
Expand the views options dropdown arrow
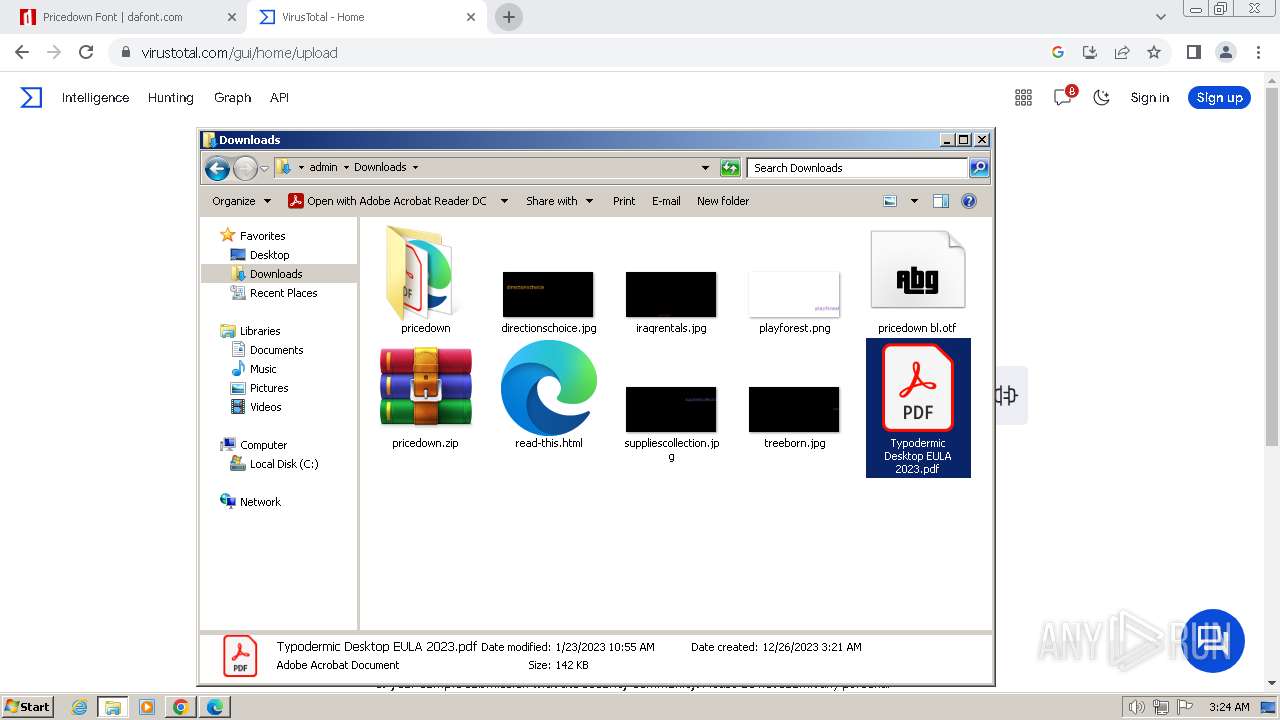pos(913,201)
